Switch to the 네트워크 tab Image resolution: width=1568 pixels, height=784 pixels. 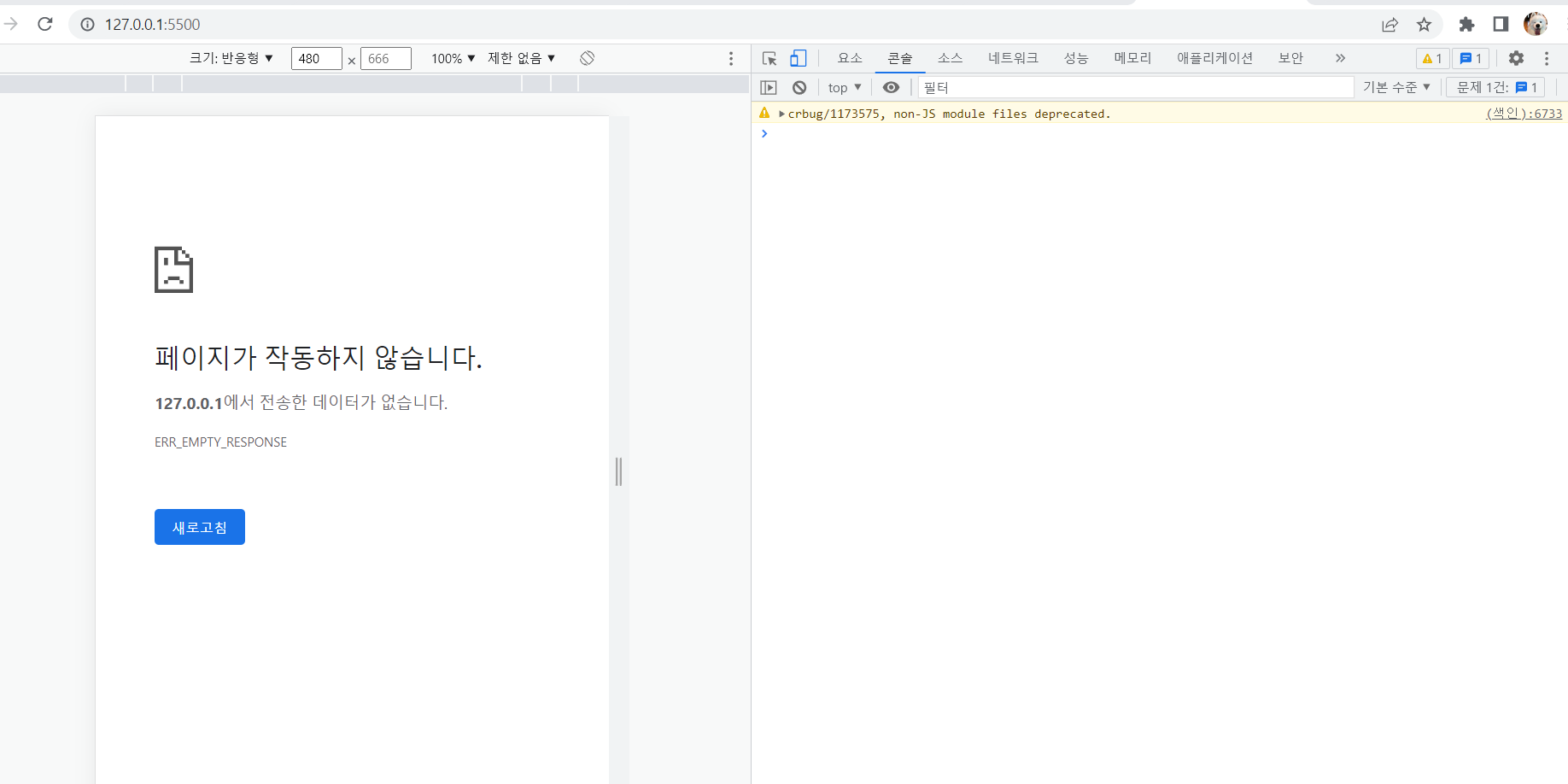pyautogui.click(x=1013, y=58)
